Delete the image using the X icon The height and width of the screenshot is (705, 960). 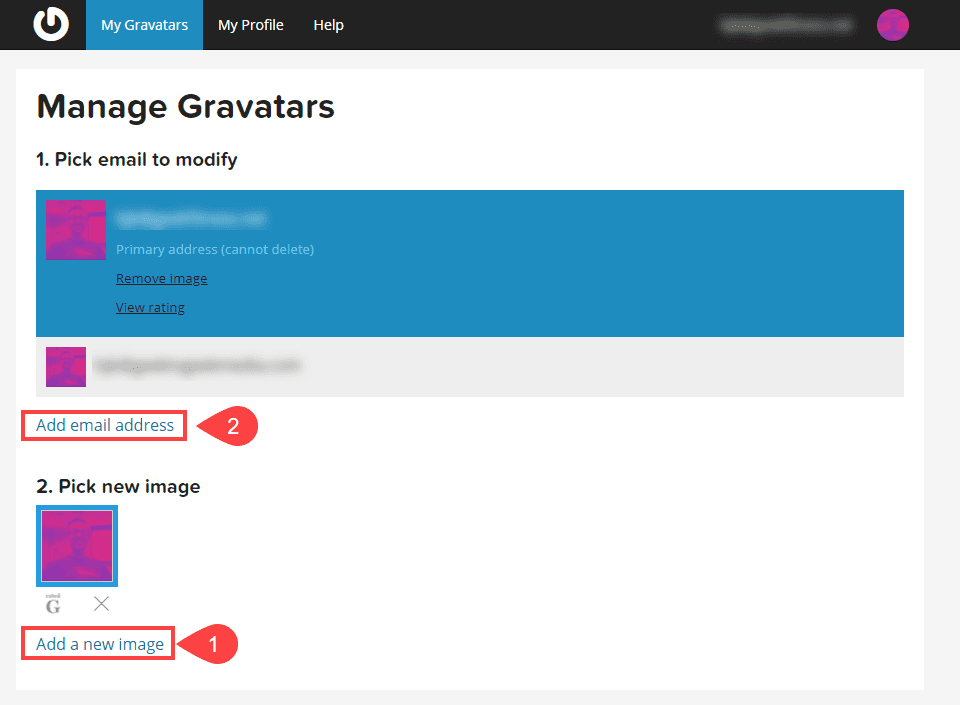coord(100,603)
